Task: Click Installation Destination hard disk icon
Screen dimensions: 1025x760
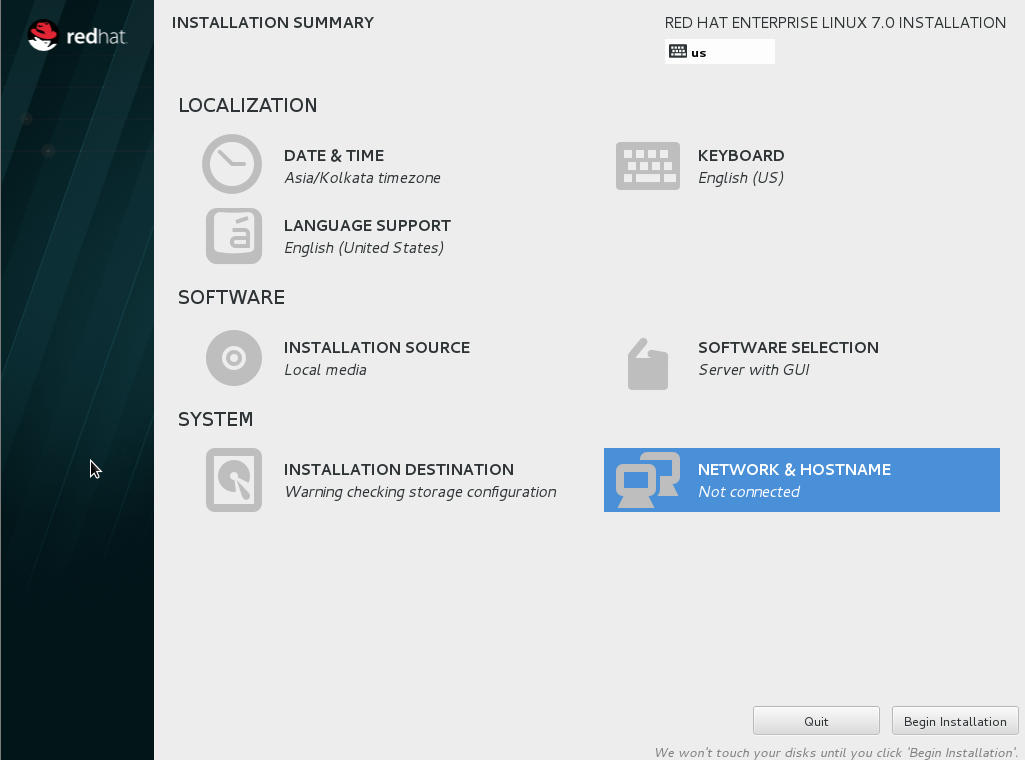Action: (x=234, y=480)
